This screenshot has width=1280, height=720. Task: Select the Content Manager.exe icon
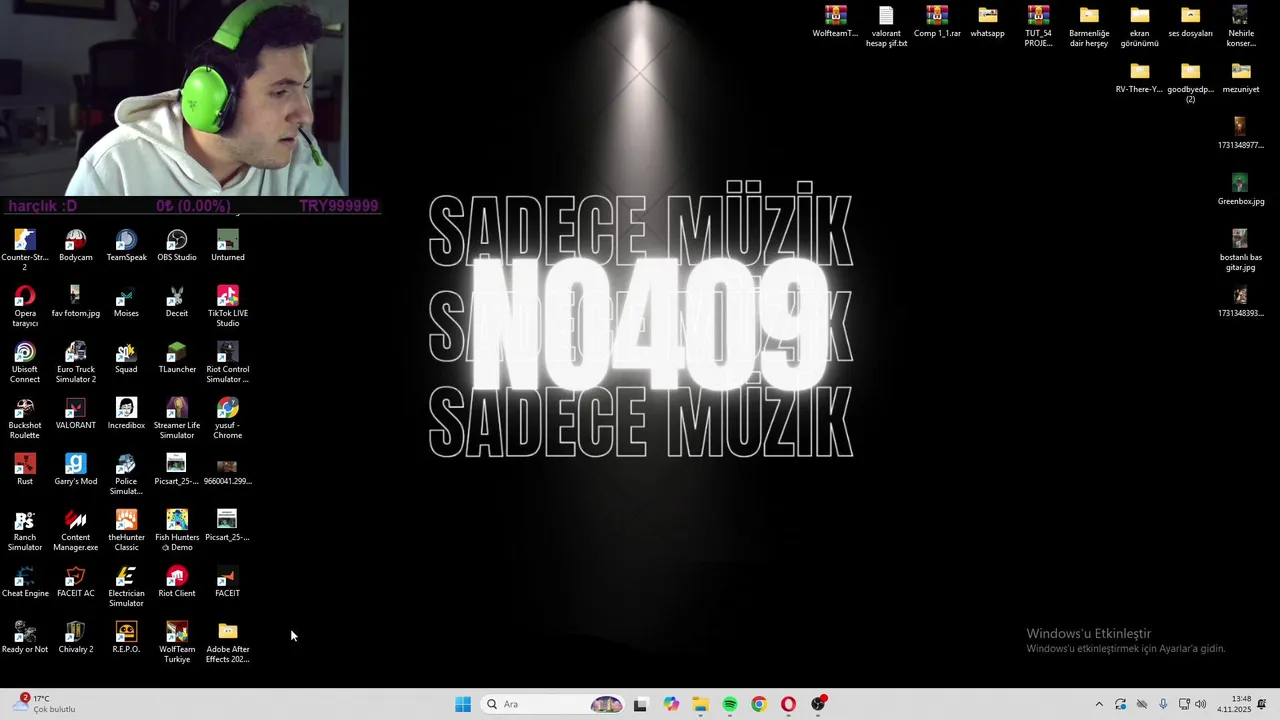76,530
